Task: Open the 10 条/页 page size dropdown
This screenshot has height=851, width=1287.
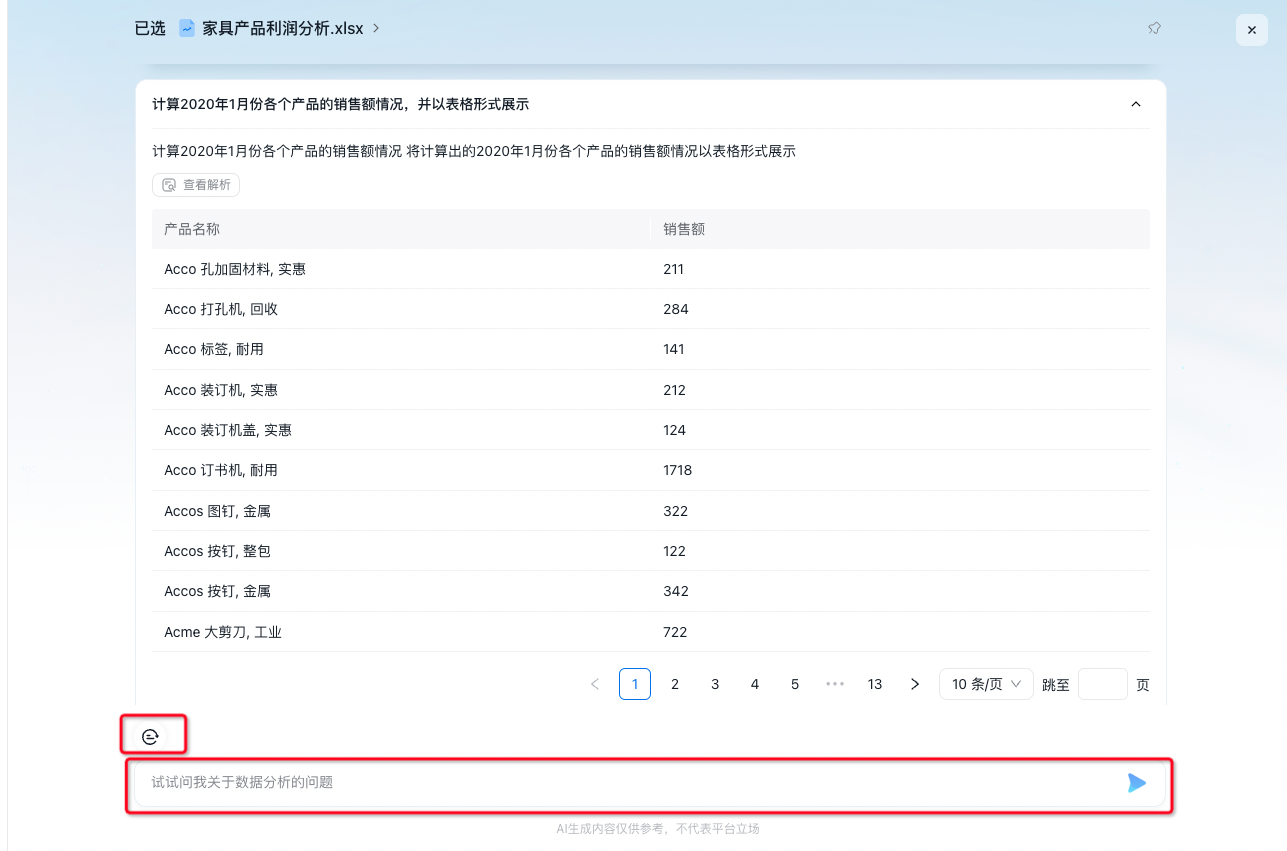Action: coord(986,684)
